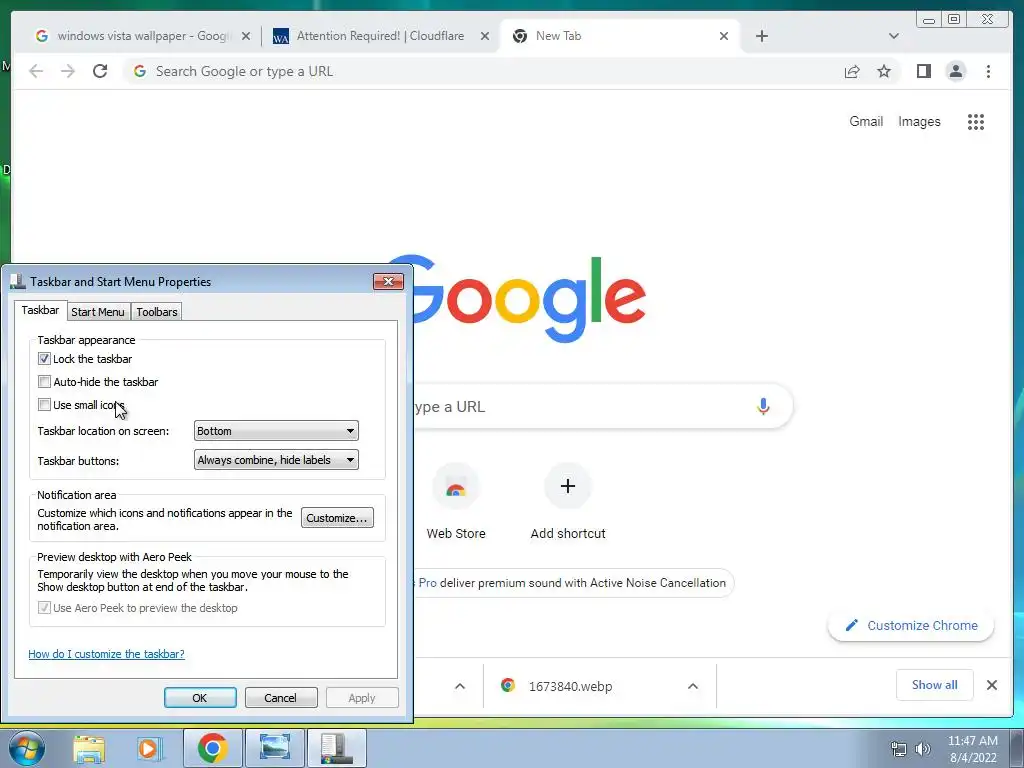The width and height of the screenshot is (1024, 768).
Task: Open the Google apps grid
Action: [976, 121]
